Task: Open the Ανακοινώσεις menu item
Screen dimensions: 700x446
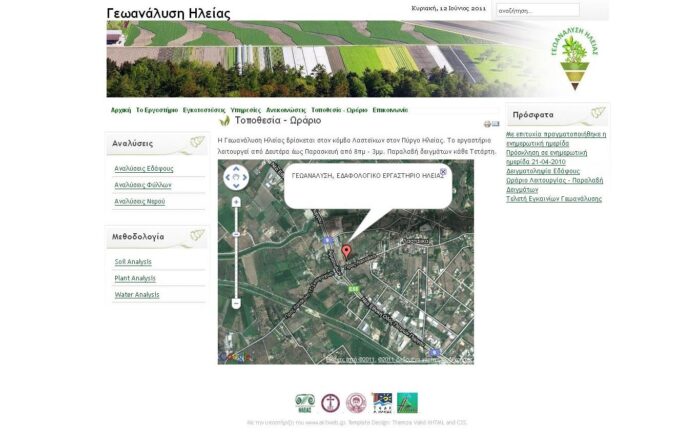Action: (x=286, y=110)
